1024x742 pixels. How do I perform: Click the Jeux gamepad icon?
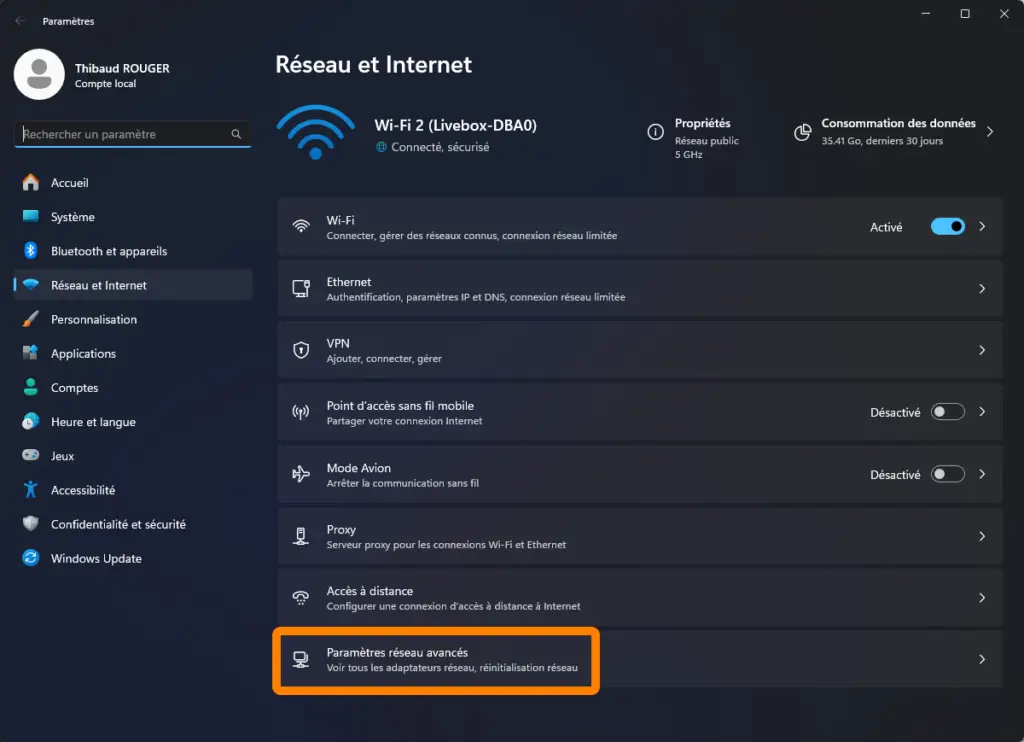(31, 455)
